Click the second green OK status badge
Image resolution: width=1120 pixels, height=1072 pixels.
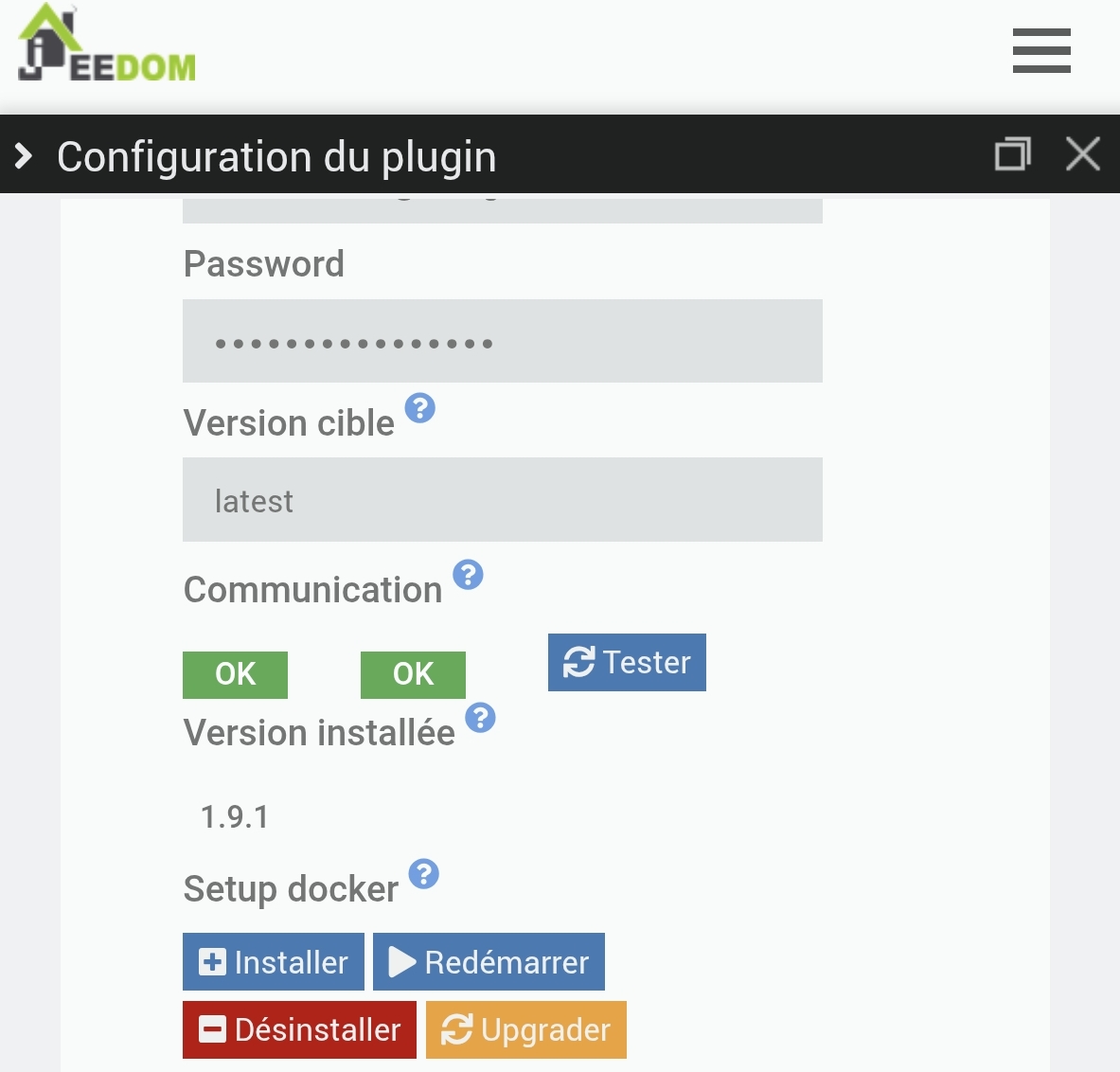tap(413, 674)
